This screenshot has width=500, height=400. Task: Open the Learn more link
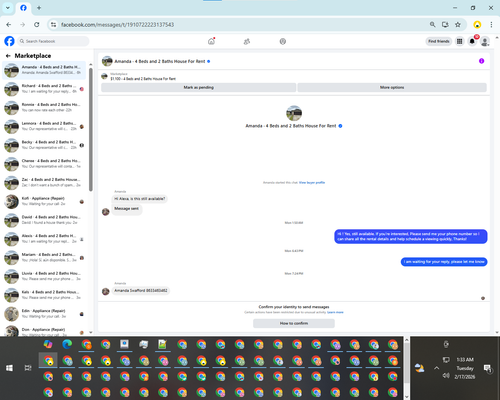(335, 312)
